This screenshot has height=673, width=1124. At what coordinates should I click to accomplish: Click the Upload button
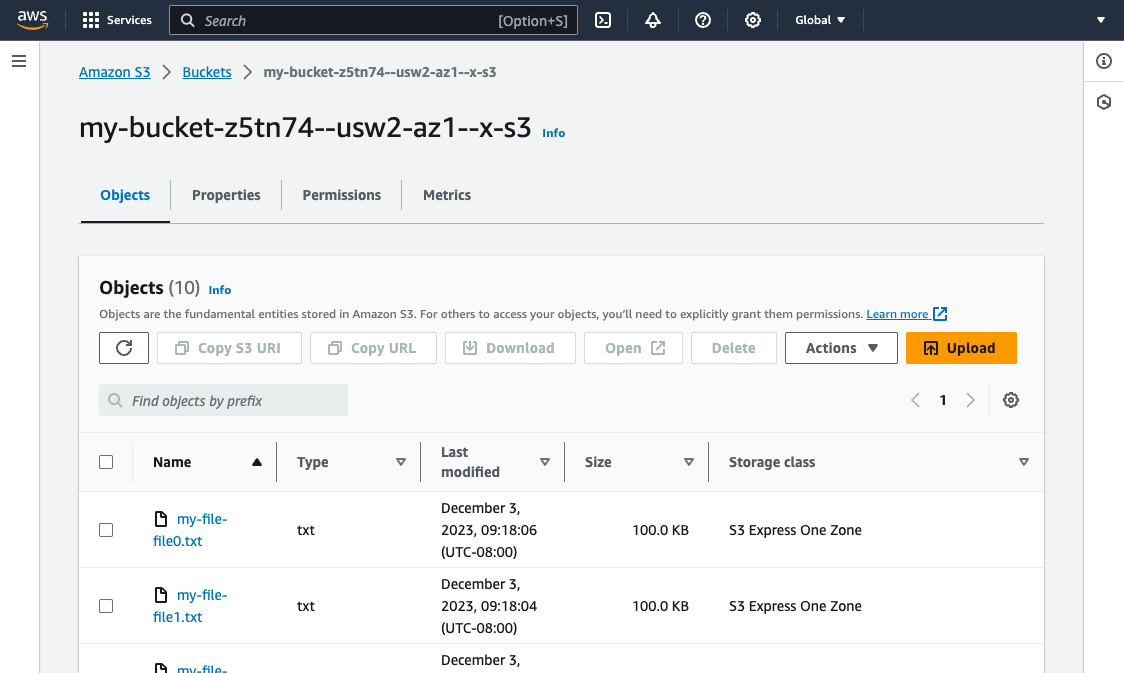pyautogui.click(x=961, y=348)
